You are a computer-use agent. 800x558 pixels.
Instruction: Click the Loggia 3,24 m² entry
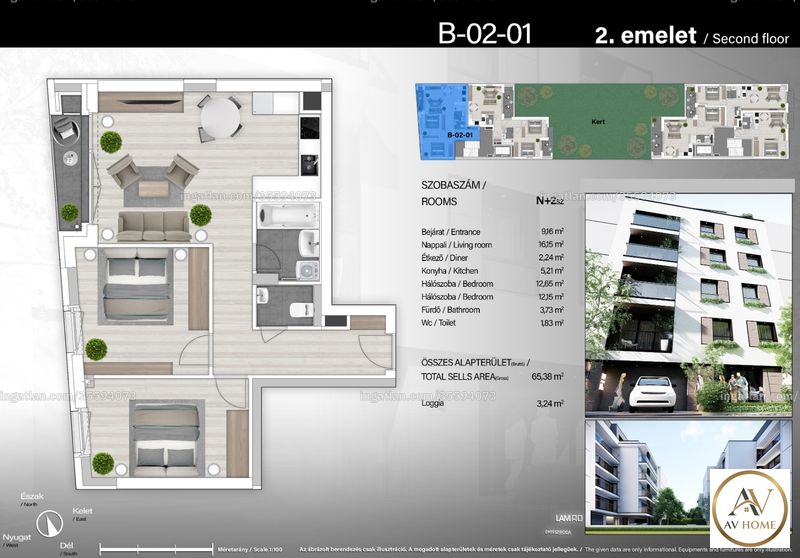click(x=492, y=403)
